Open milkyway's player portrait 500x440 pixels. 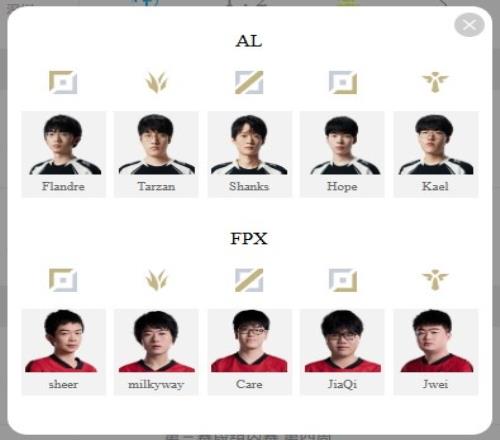(x=156, y=341)
